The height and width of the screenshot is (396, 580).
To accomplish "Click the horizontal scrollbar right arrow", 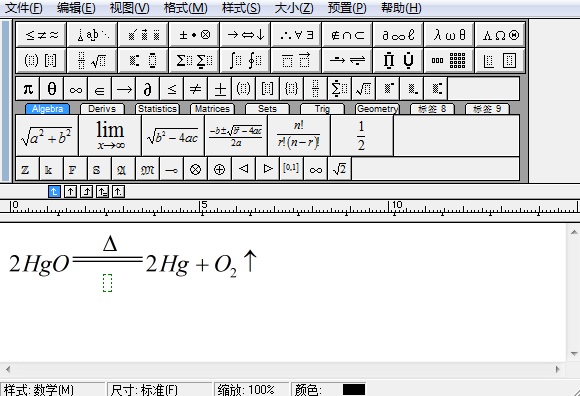I will pos(558,369).
